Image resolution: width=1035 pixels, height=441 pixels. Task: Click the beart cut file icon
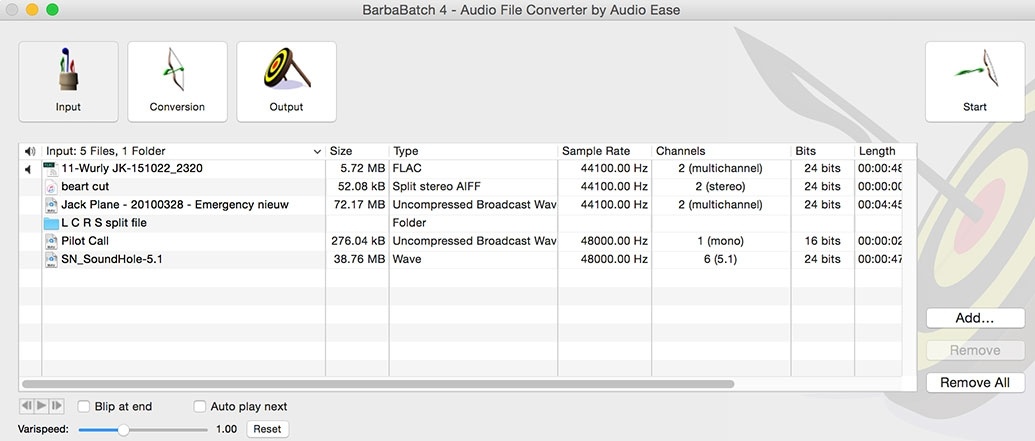point(51,187)
